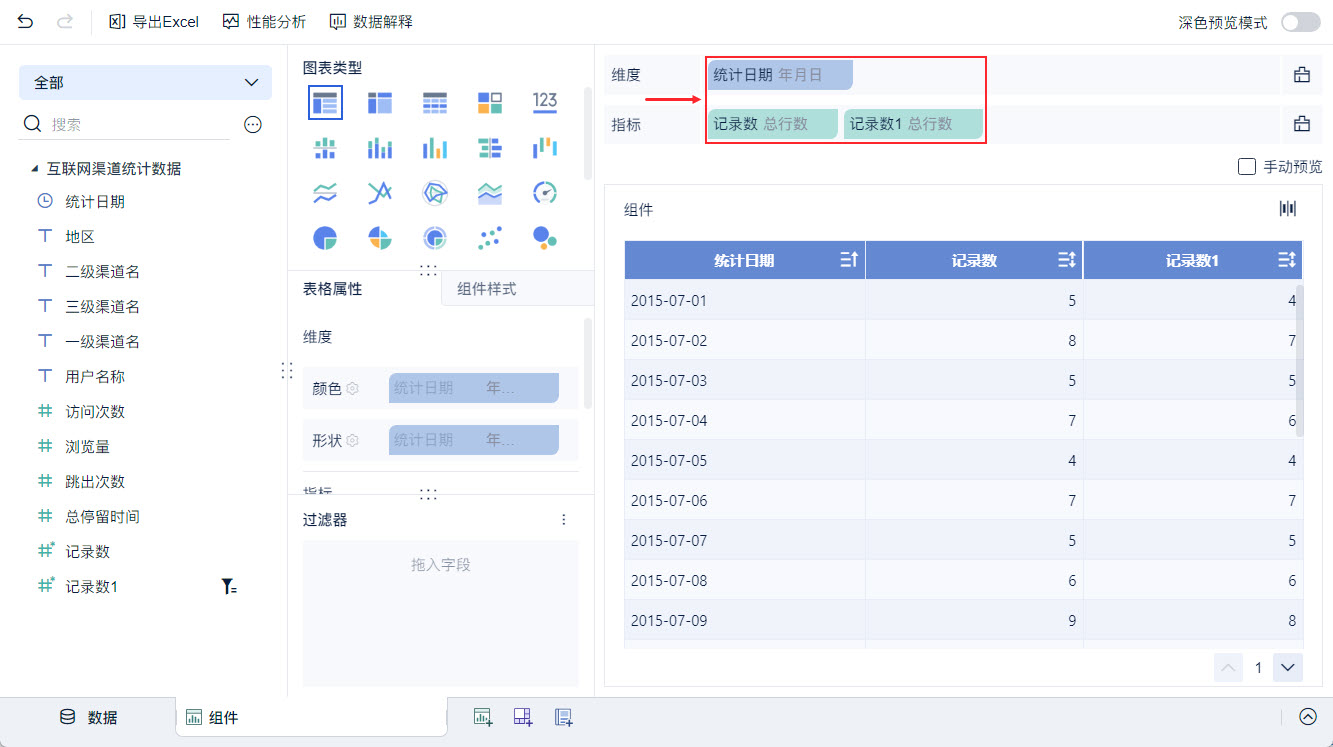The width and height of the screenshot is (1333, 747).
Task: Select the stacked column chart icon
Action: [380, 148]
